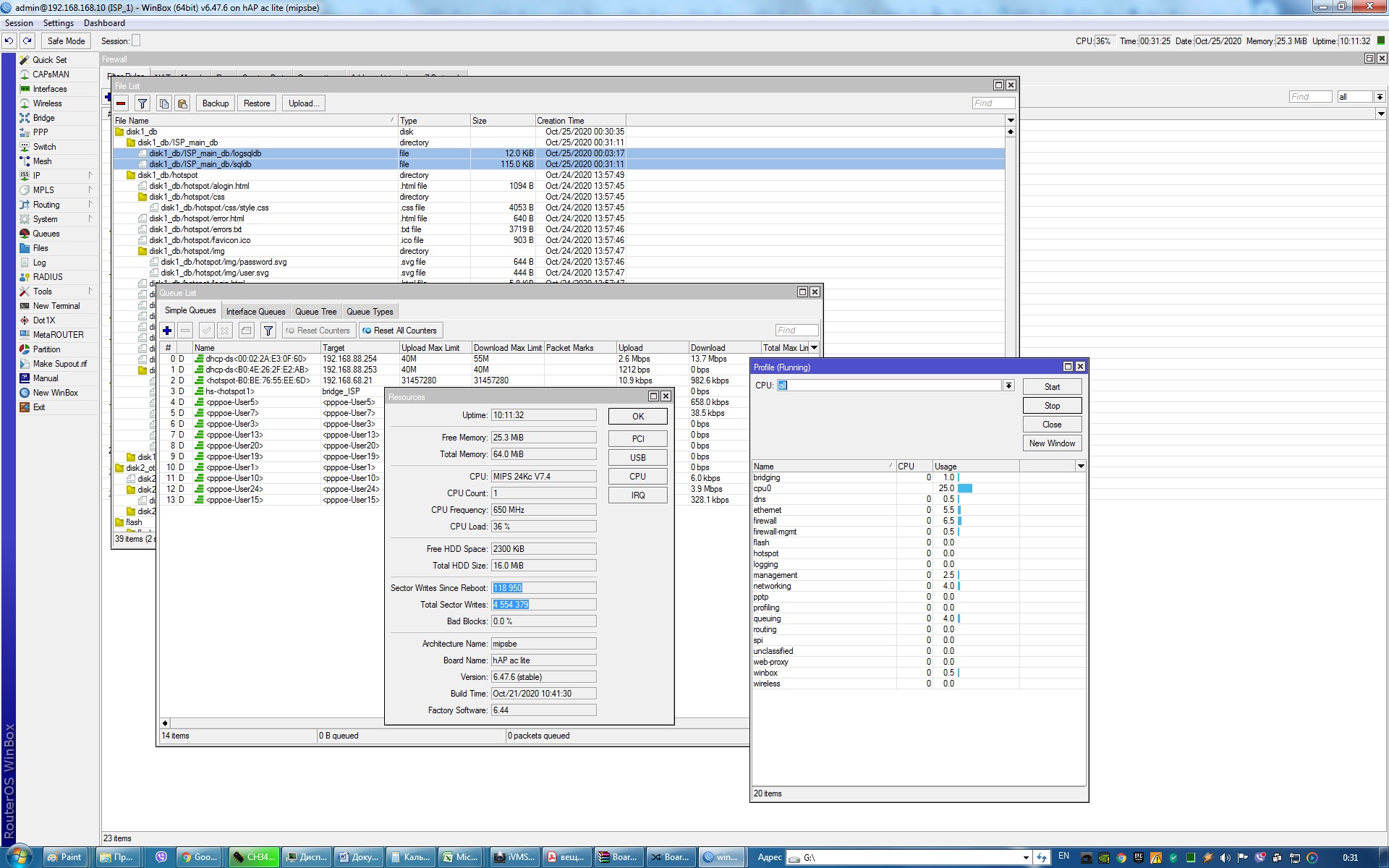Viewport: 1389px width, 868px height.
Task: Open Files in sidebar
Action: click(41, 248)
